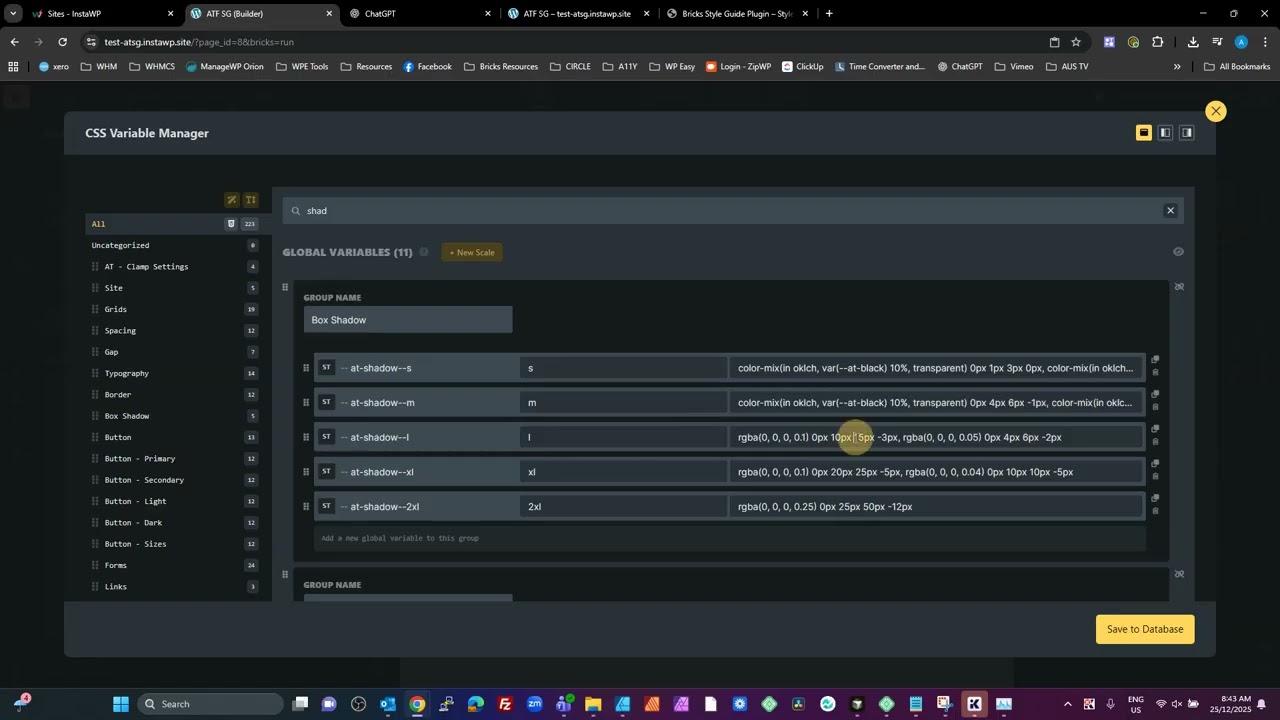
Task: Open the Typography category
Action: pos(127,373)
